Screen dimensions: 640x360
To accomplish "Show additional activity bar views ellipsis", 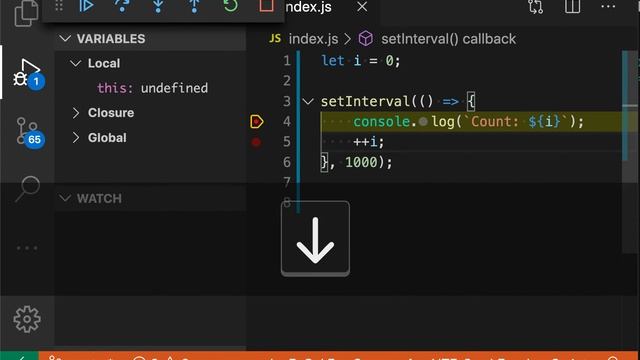I will (x=27, y=248).
